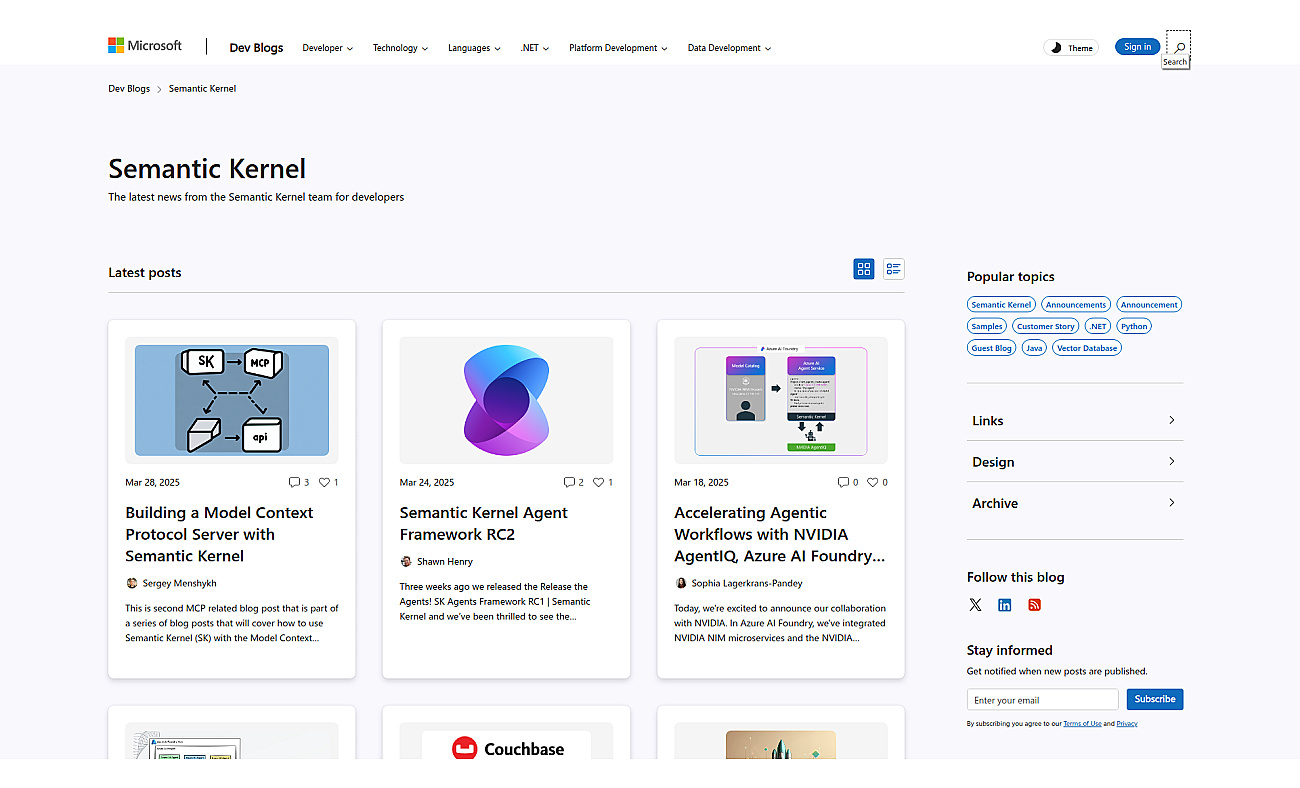This screenshot has height=788, width=1300.
Task: Click excerpt starting 'Today, we're excited to announce'
Action: [780, 623]
